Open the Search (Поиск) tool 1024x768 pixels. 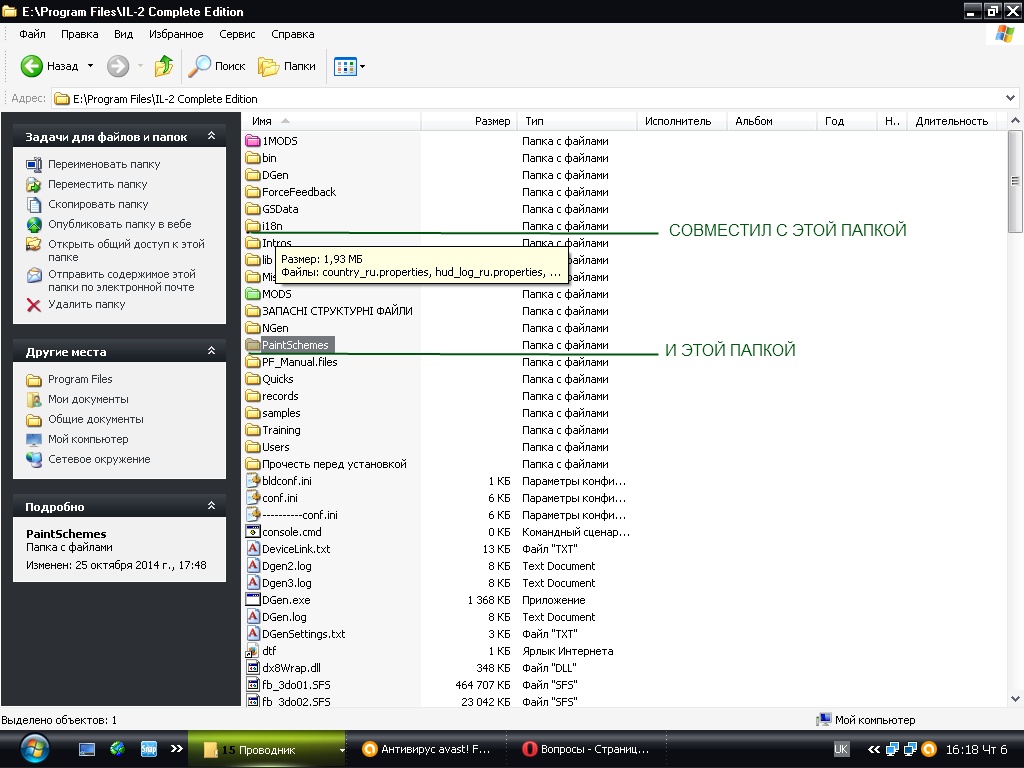coord(218,66)
